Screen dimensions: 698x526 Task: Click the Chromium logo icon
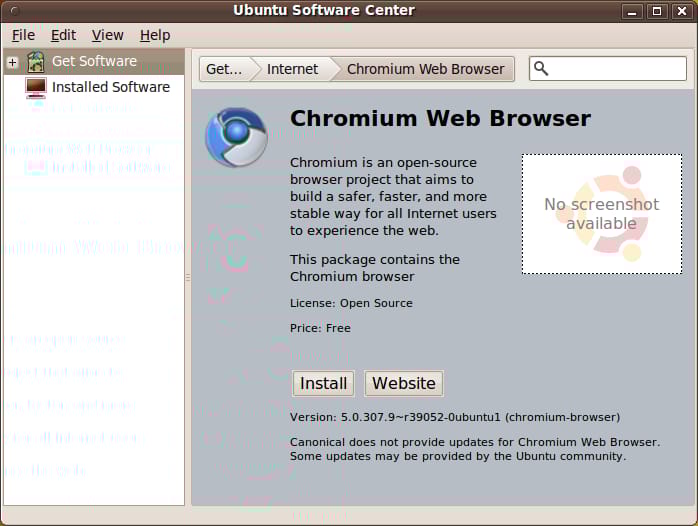[x=236, y=137]
